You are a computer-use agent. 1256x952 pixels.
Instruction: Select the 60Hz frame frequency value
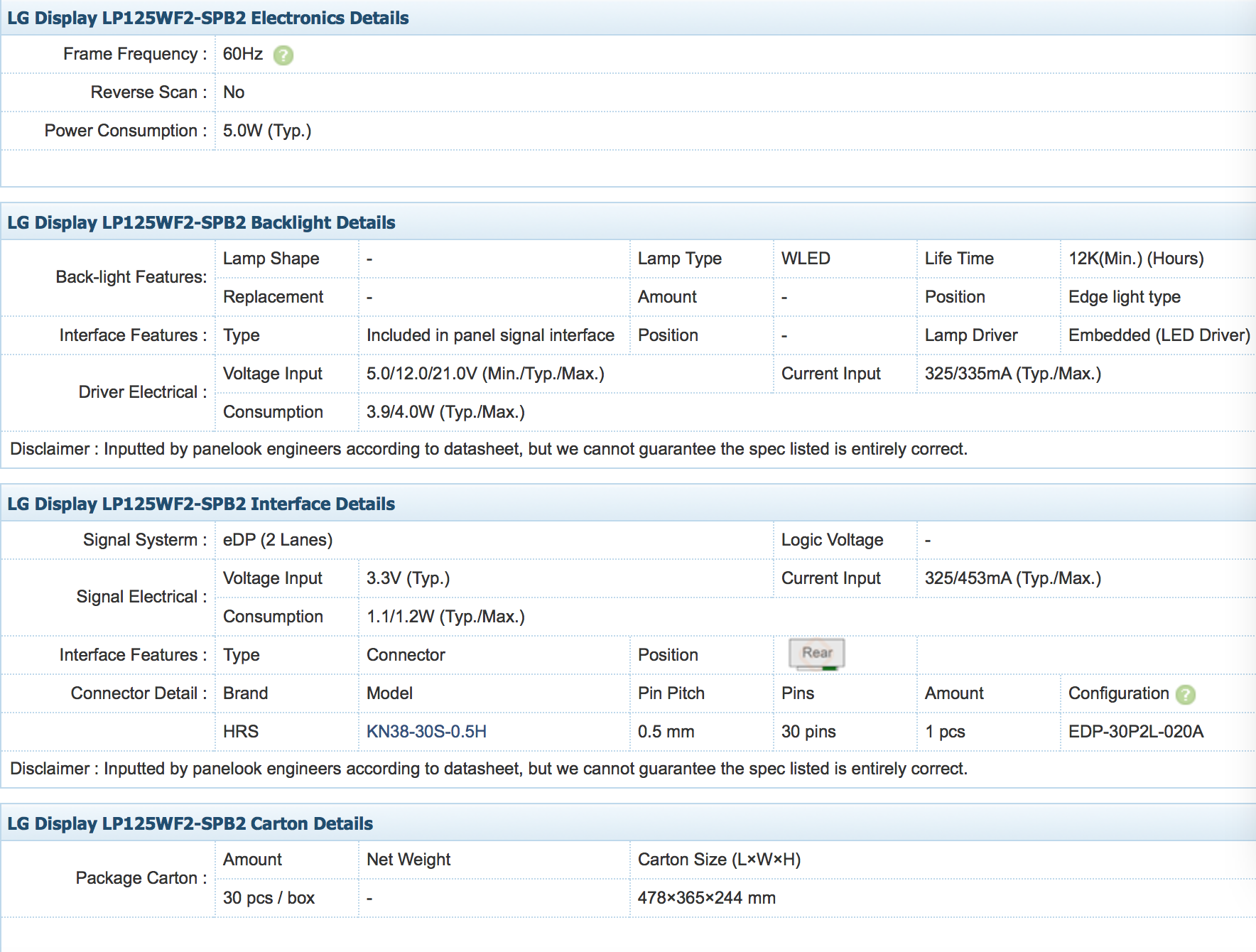243,54
